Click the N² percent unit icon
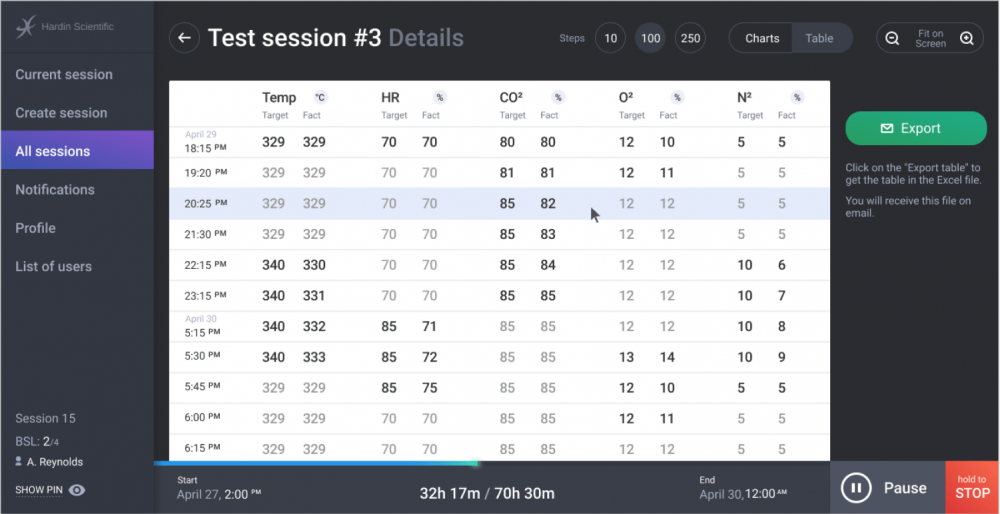 pos(797,97)
